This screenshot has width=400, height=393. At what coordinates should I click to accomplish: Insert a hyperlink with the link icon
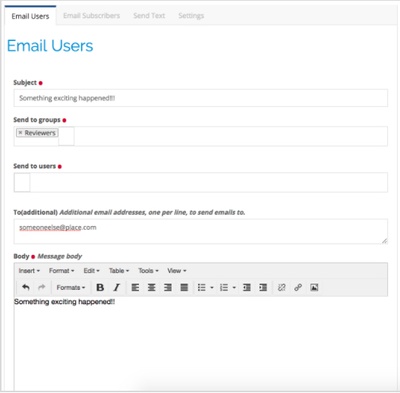pyautogui.click(x=298, y=287)
